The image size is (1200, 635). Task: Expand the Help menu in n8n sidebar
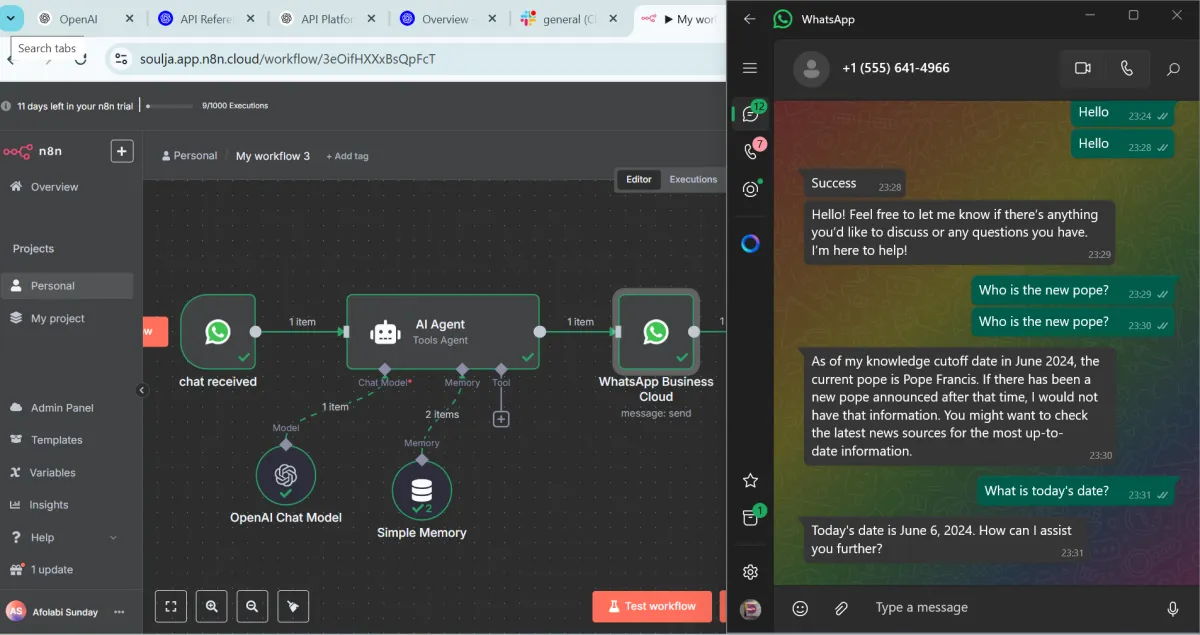[66, 537]
